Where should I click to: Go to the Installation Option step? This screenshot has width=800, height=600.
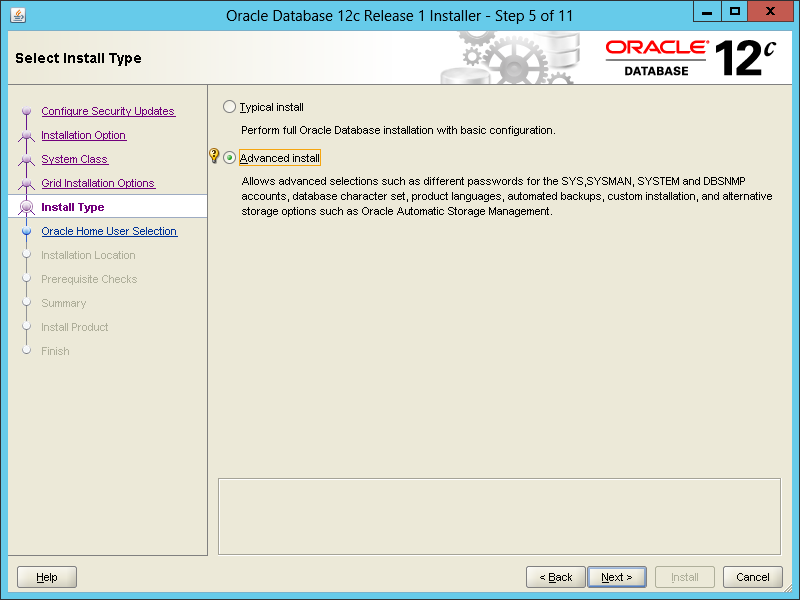click(x=84, y=135)
